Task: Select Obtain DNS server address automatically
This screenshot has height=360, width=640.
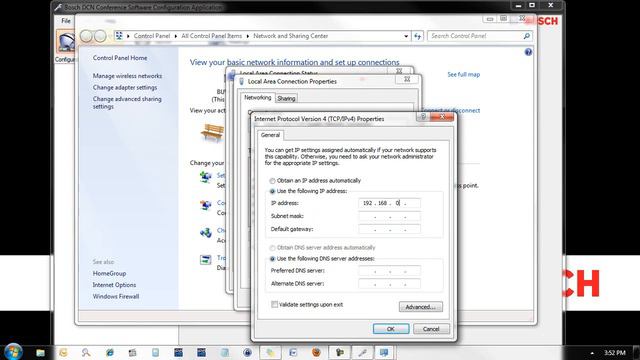Action: [x=272, y=248]
